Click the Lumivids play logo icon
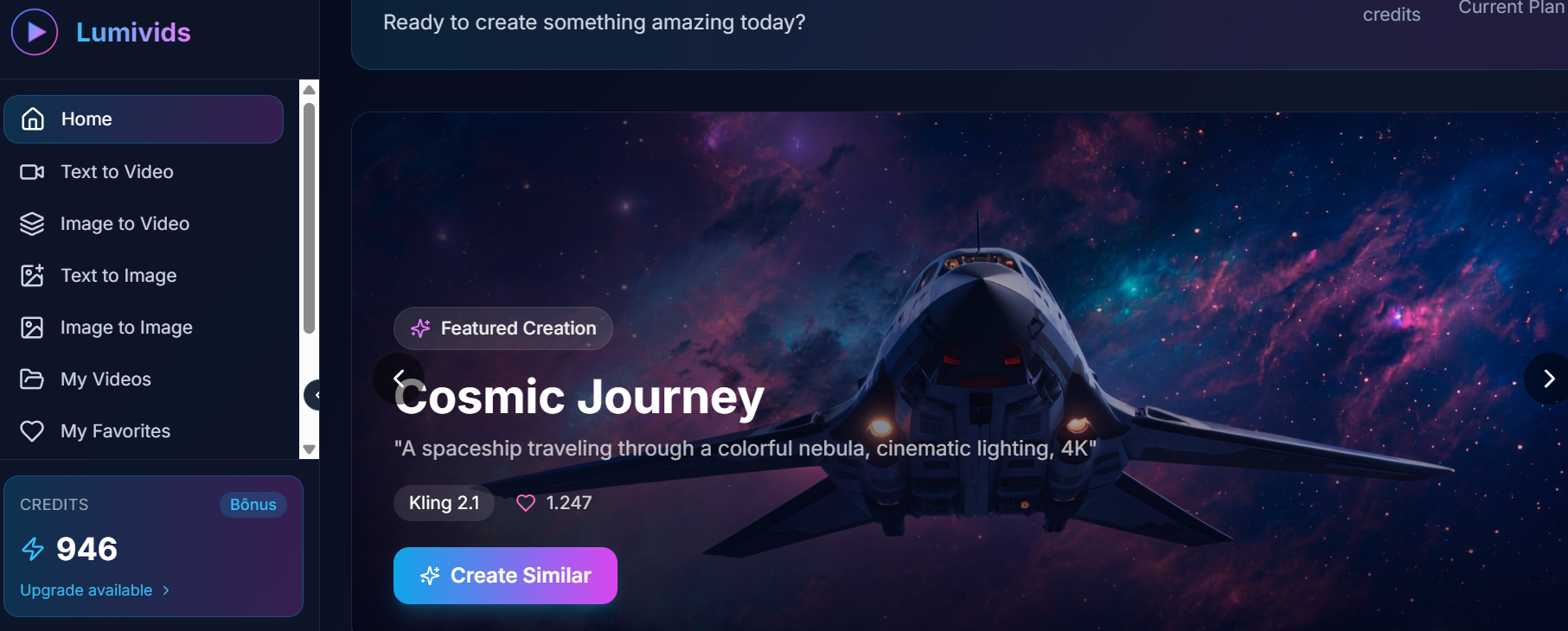The width and height of the screenshot is (1568, 631). tap(35, 32)
